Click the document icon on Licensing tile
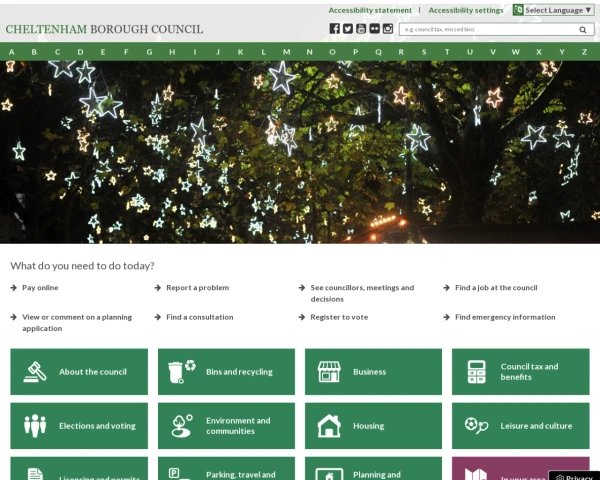Viewport: 600px width, 480px height. pos(35,474)
